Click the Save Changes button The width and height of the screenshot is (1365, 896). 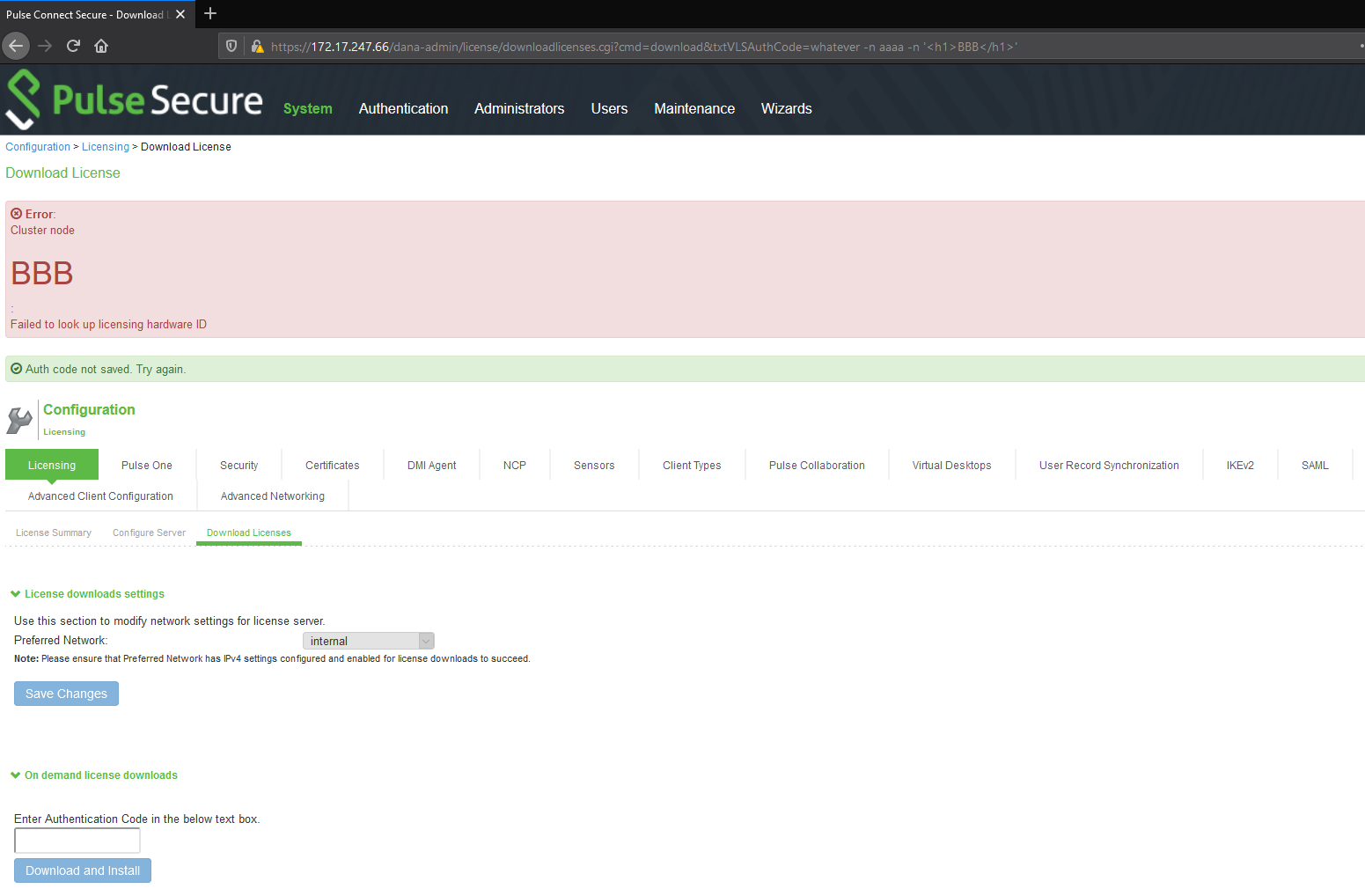[66, 694]
